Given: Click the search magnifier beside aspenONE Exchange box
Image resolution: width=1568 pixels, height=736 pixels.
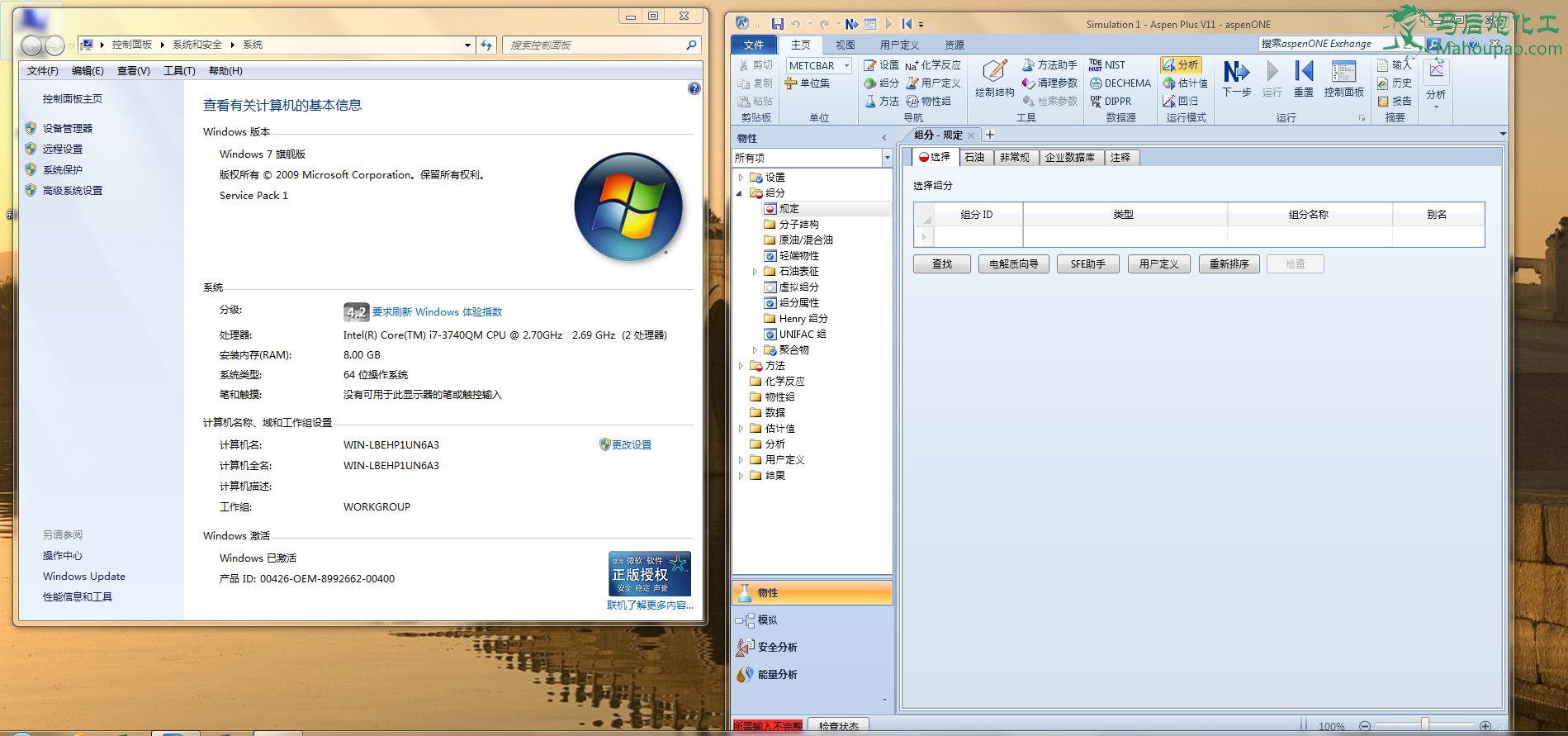Looking at the screenshot, I should point(1433,44).
